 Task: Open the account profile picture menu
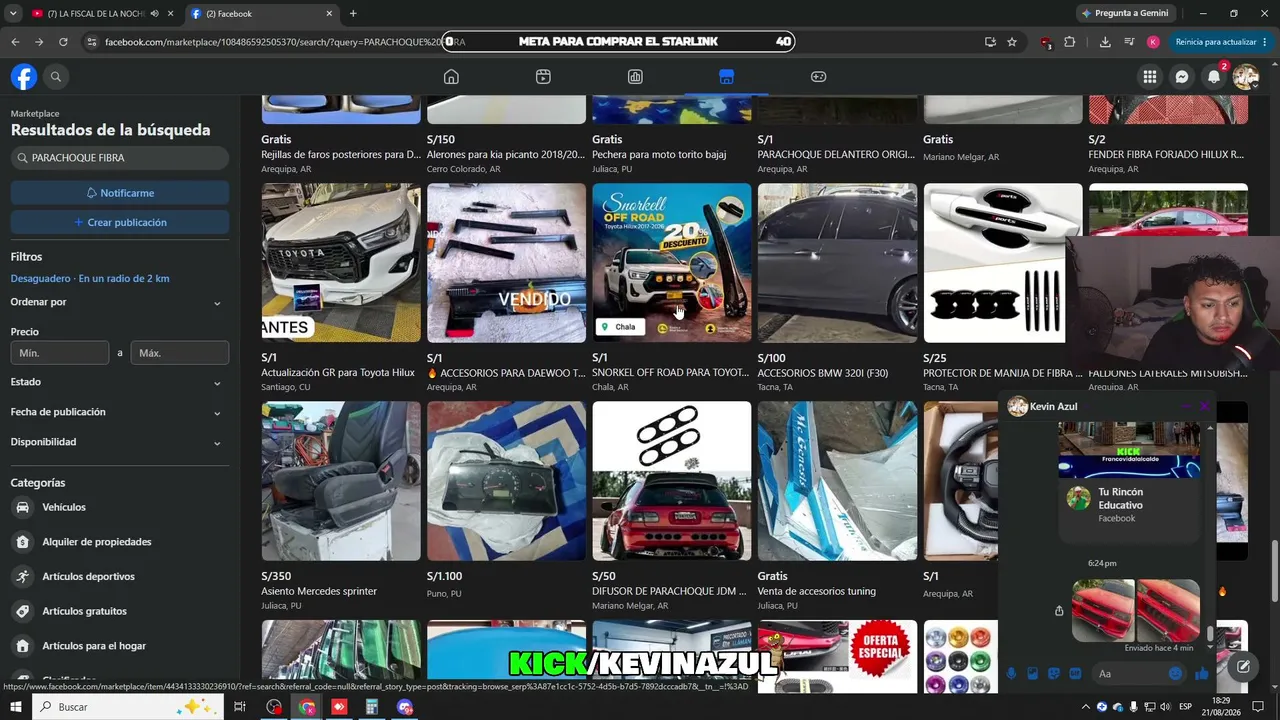[1246, 77]
